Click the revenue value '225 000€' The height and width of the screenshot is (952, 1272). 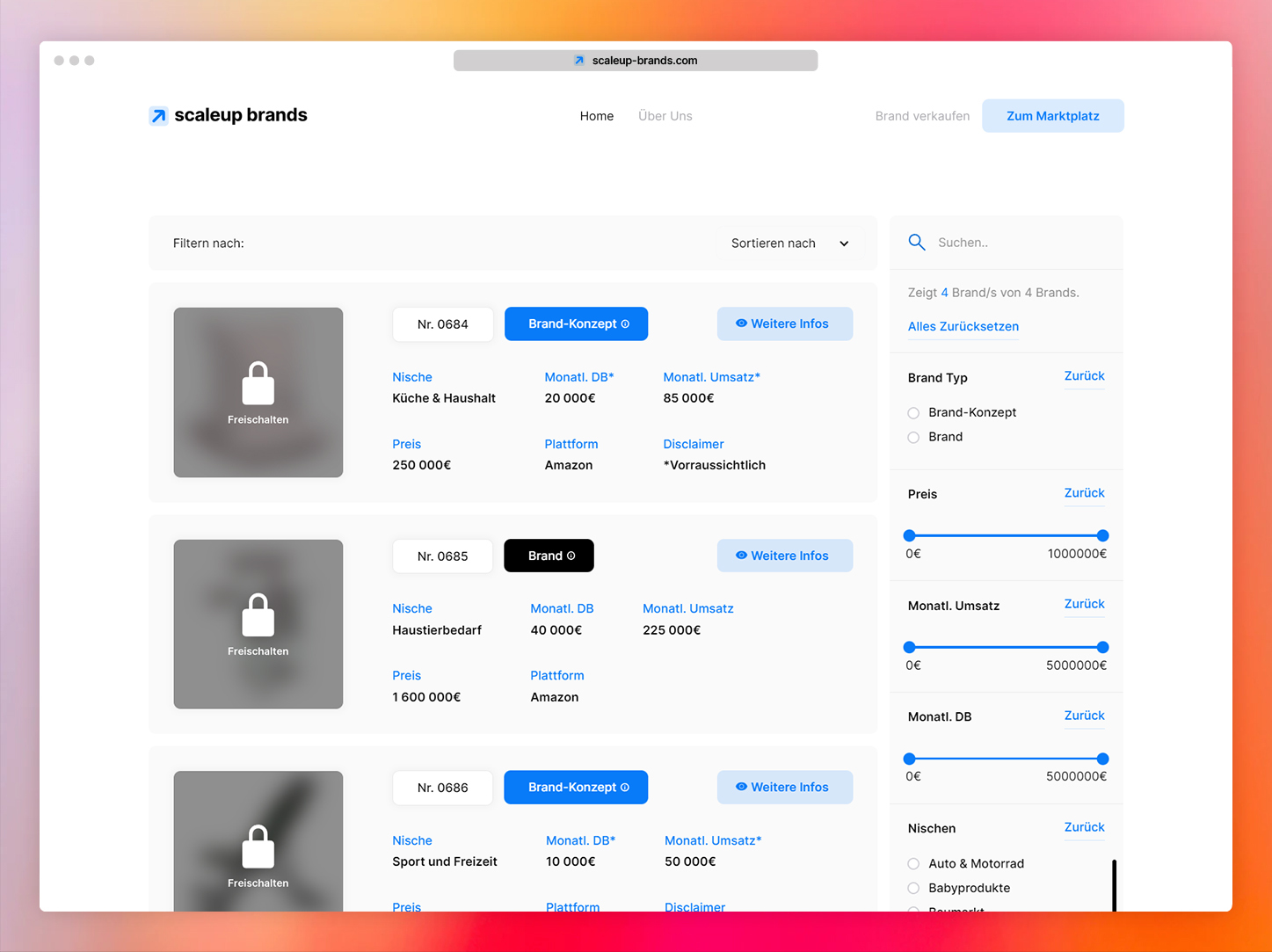pos(672,630)
